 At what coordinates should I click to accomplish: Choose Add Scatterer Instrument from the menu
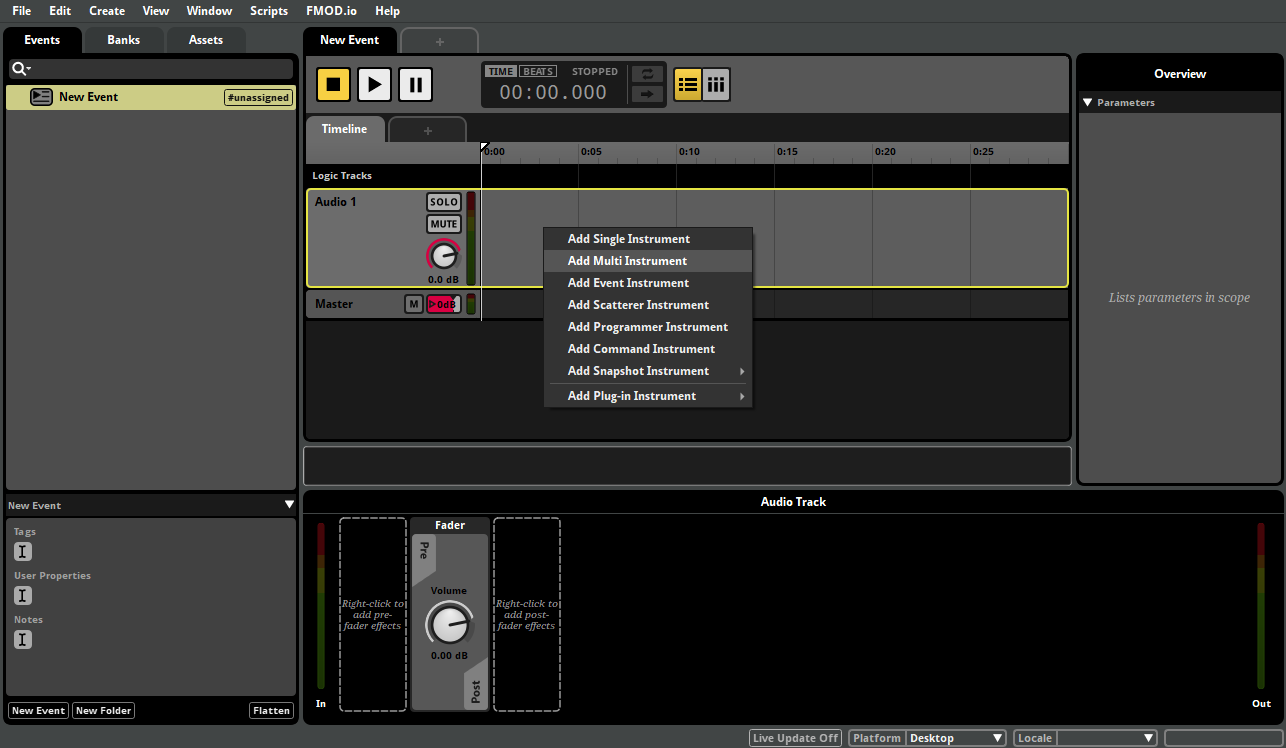(637, 304)
